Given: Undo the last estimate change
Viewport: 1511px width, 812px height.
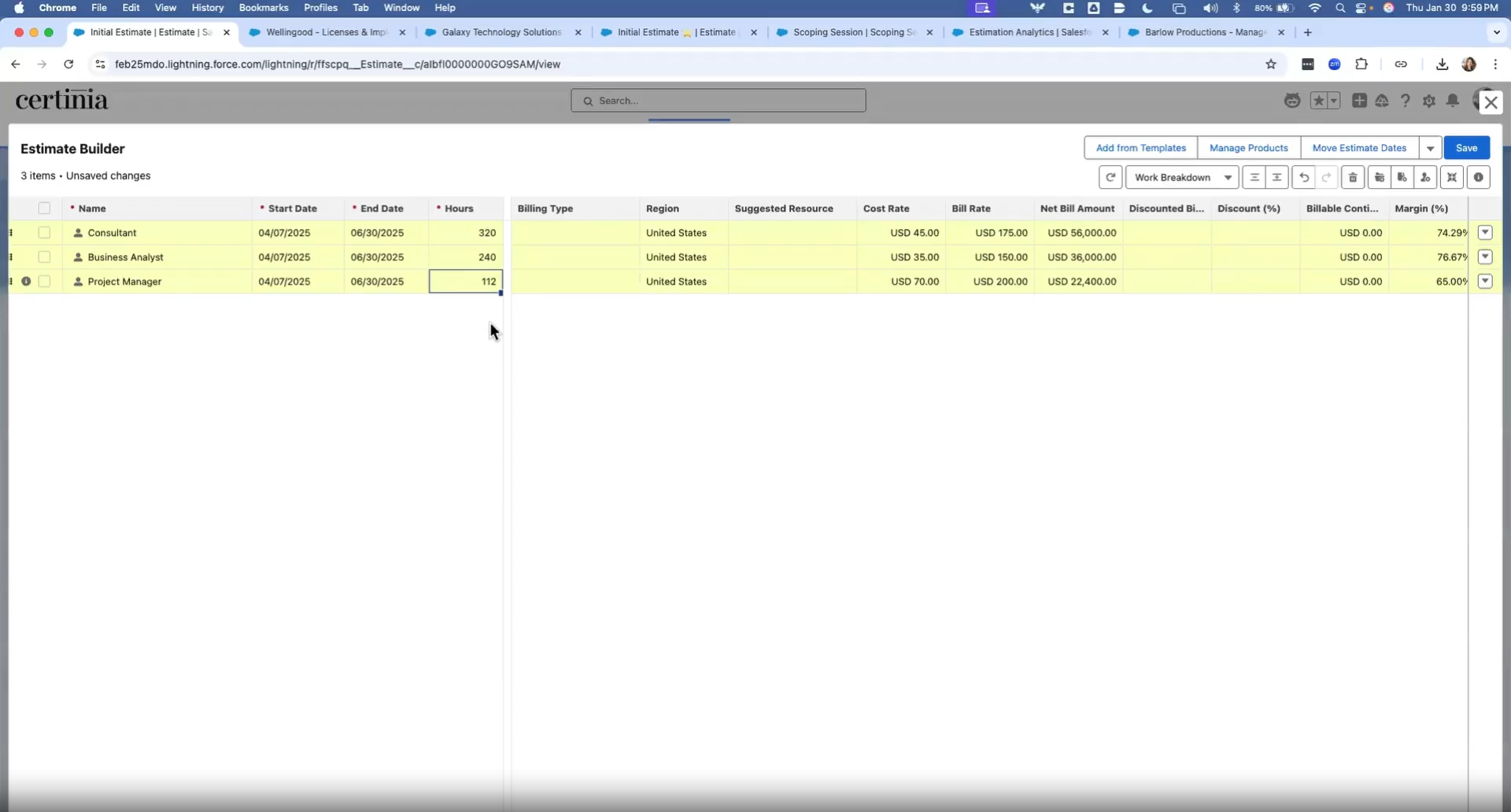Looking at the screenshot, I should 1304,177.
